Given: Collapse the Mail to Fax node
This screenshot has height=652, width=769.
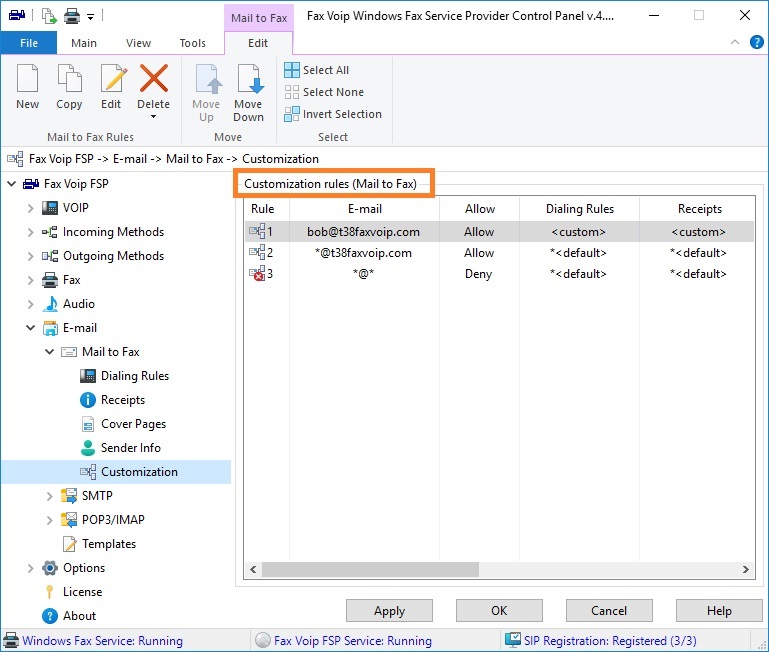Looking at the screenshot, I should point(50,352).
